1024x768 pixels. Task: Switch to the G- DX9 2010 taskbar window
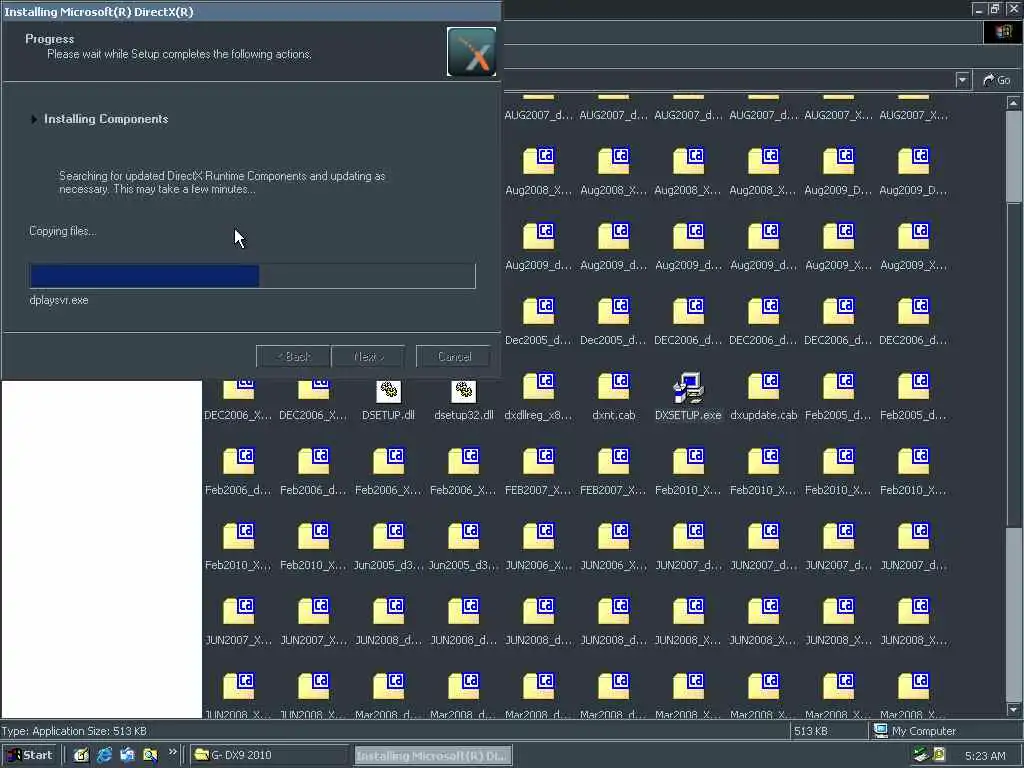tap(268, 755)
